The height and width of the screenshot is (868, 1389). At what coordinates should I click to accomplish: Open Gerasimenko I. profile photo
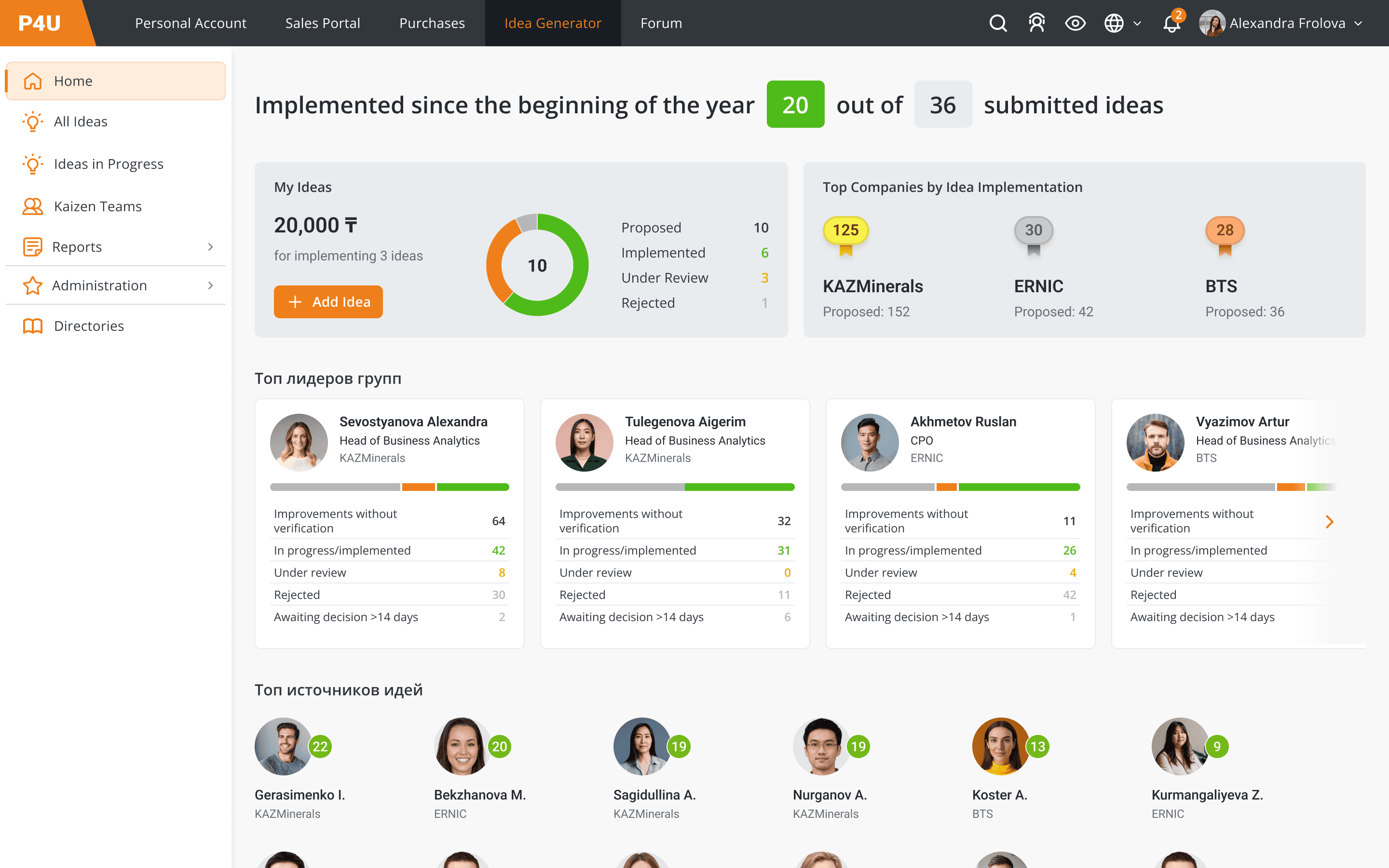(283, 746)
